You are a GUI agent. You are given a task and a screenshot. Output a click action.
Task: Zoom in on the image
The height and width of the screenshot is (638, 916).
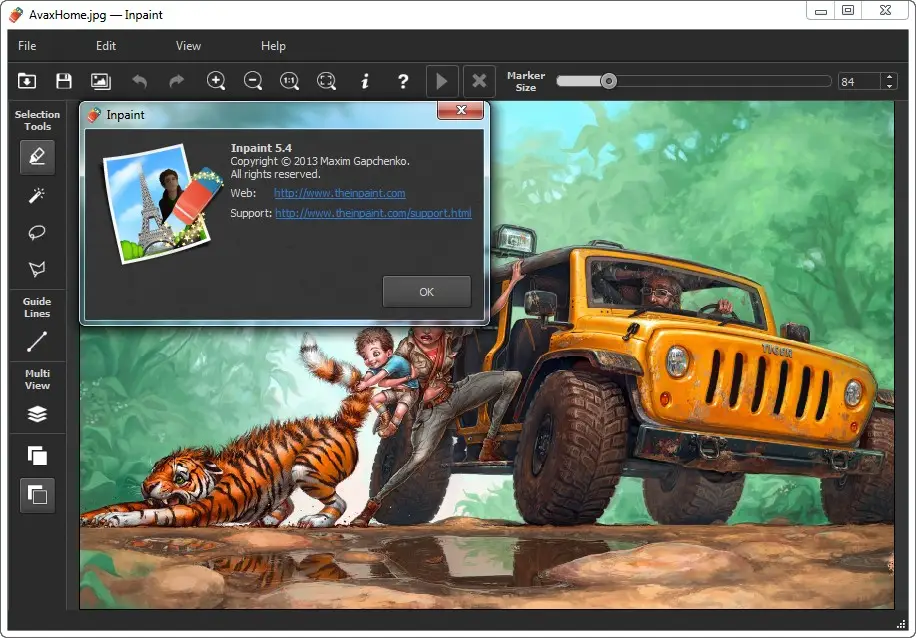point(216,81)
